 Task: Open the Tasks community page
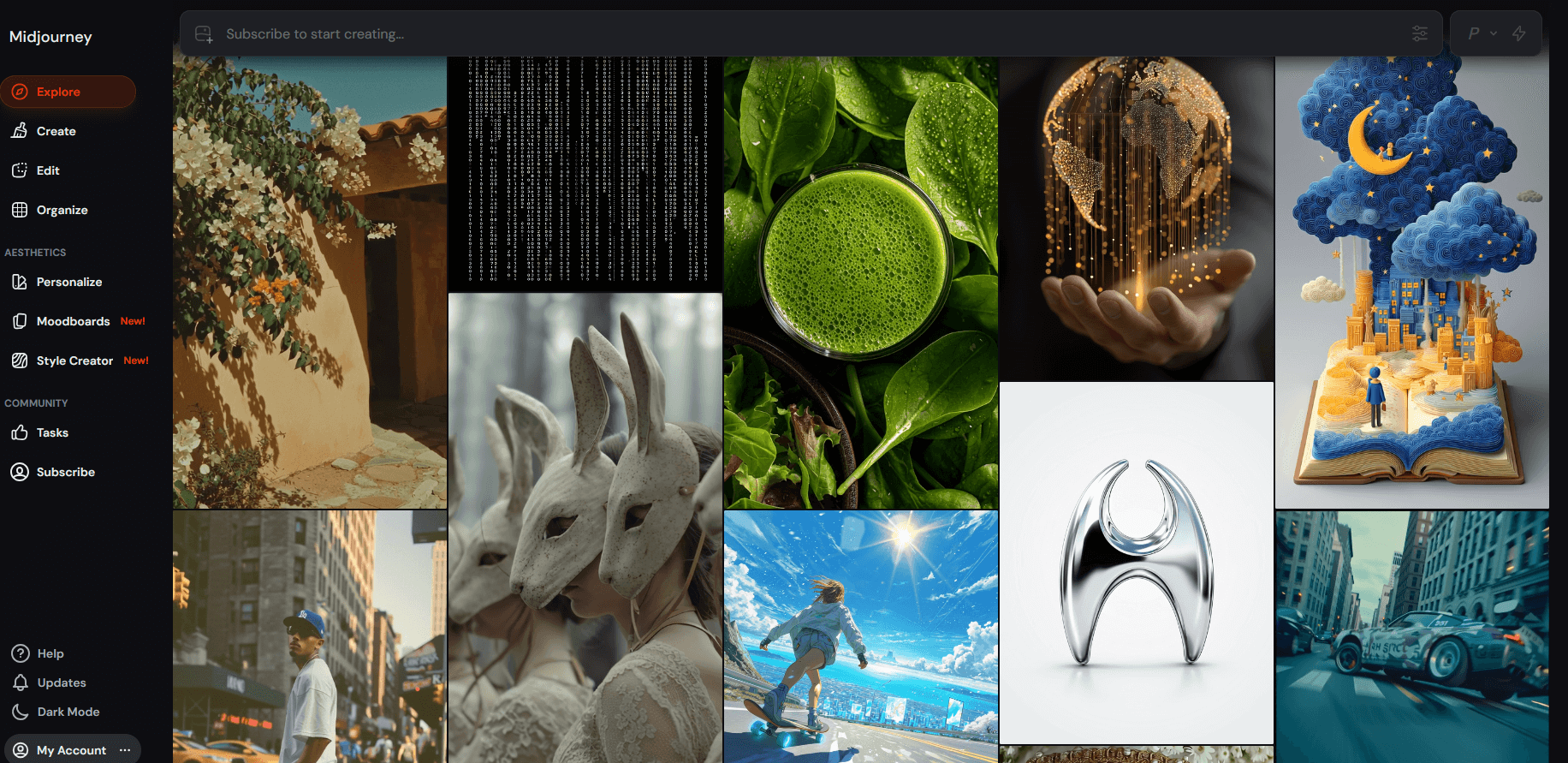(x=52, y=432)
